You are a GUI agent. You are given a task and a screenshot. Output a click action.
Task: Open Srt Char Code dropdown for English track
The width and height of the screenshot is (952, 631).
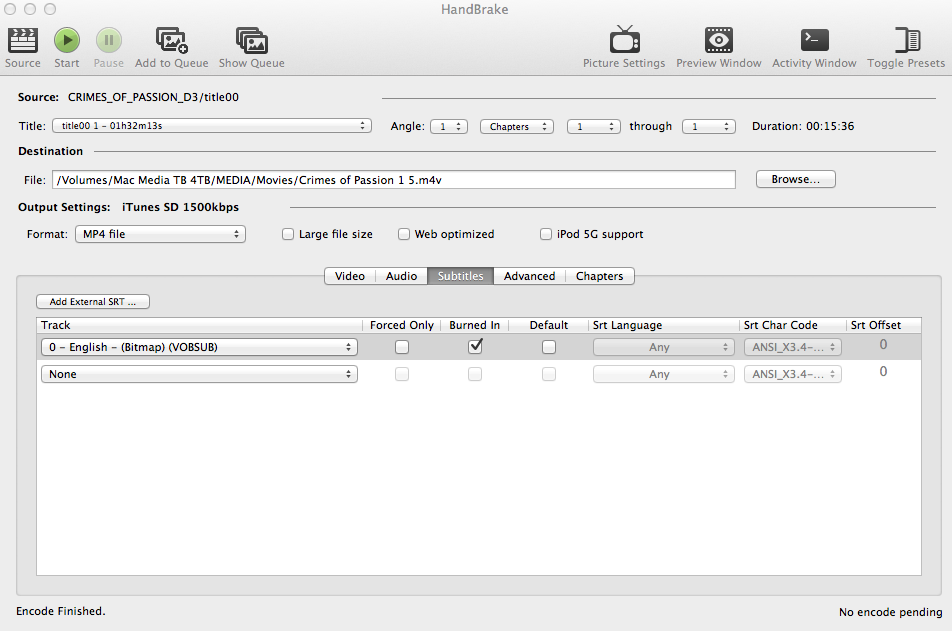(793, 347)
